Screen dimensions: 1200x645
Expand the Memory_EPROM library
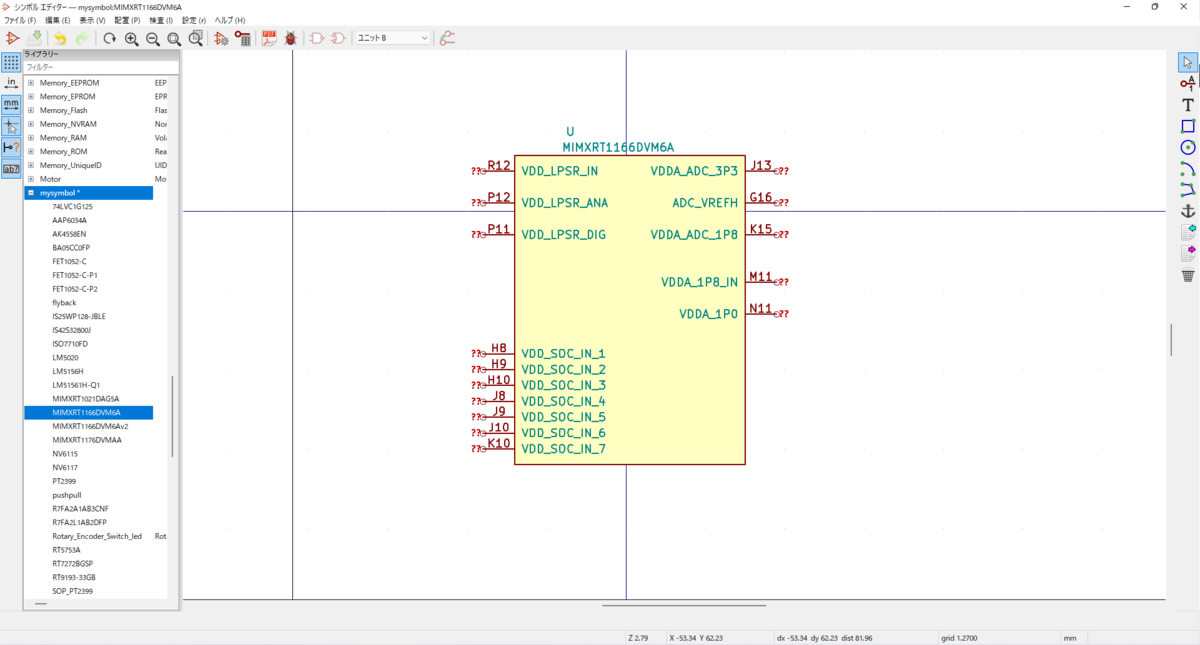(31, 96)
